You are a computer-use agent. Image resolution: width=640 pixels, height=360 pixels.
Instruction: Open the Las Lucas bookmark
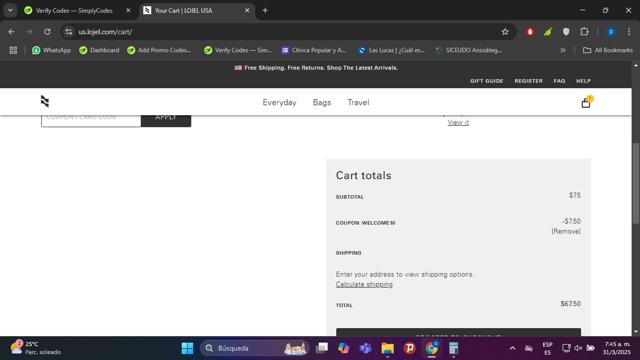click(391, 50)
